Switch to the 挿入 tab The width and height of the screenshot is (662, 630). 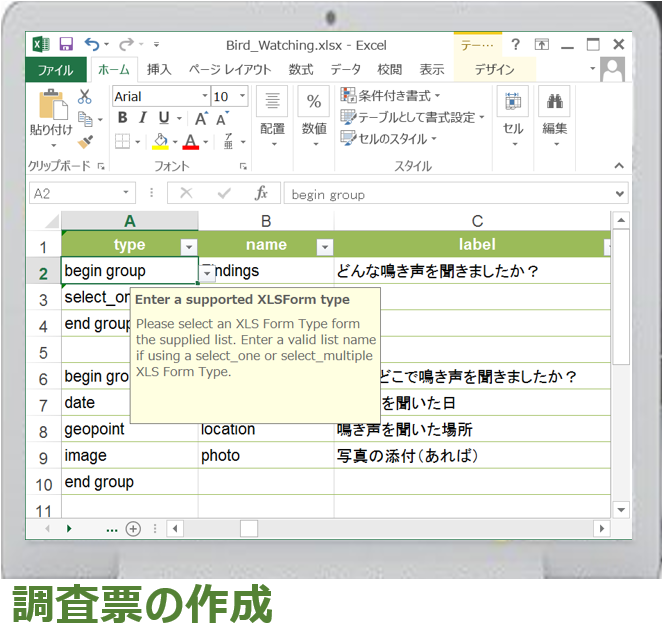click(x=159, y=70)
